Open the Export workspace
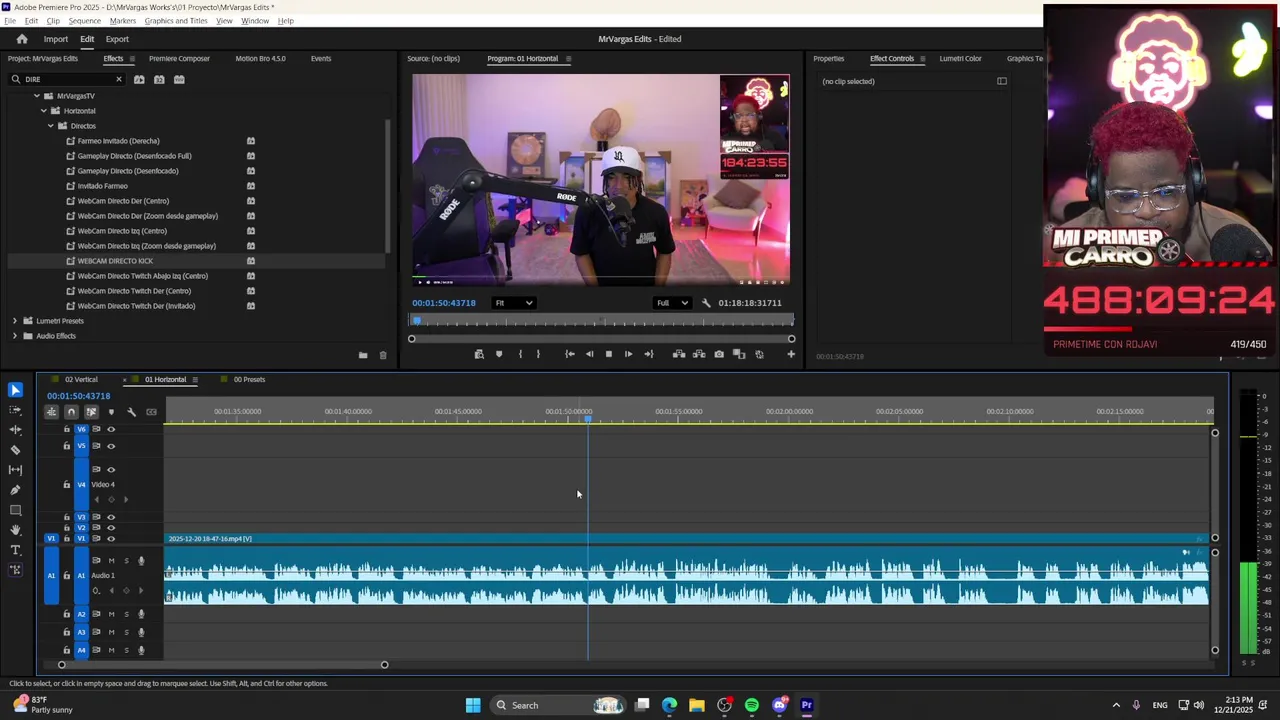 117,39
